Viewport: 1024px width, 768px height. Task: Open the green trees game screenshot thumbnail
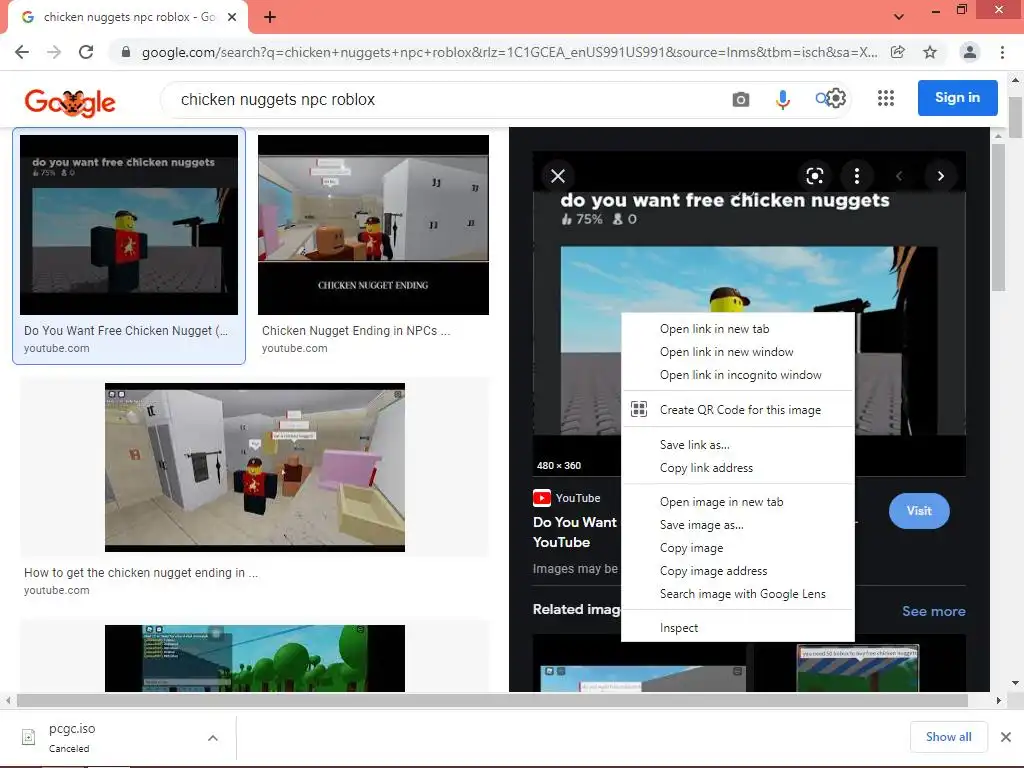click(255, 658)
